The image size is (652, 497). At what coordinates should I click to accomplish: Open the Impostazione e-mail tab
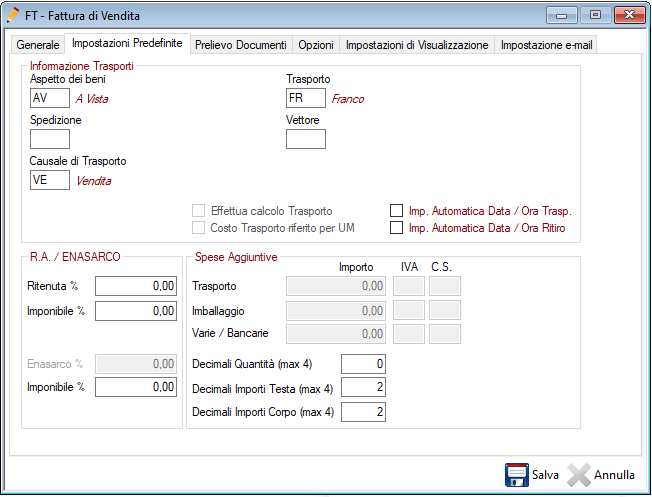546,45
